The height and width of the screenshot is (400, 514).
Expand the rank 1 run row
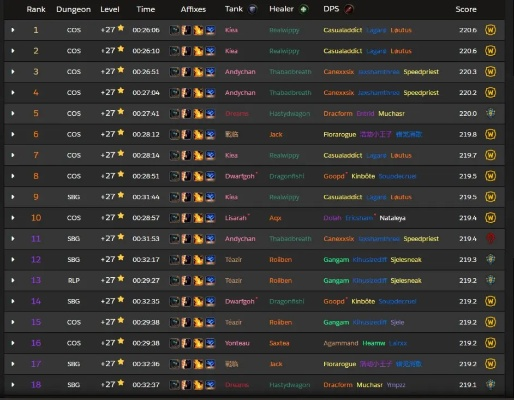[x=13, y=30]
